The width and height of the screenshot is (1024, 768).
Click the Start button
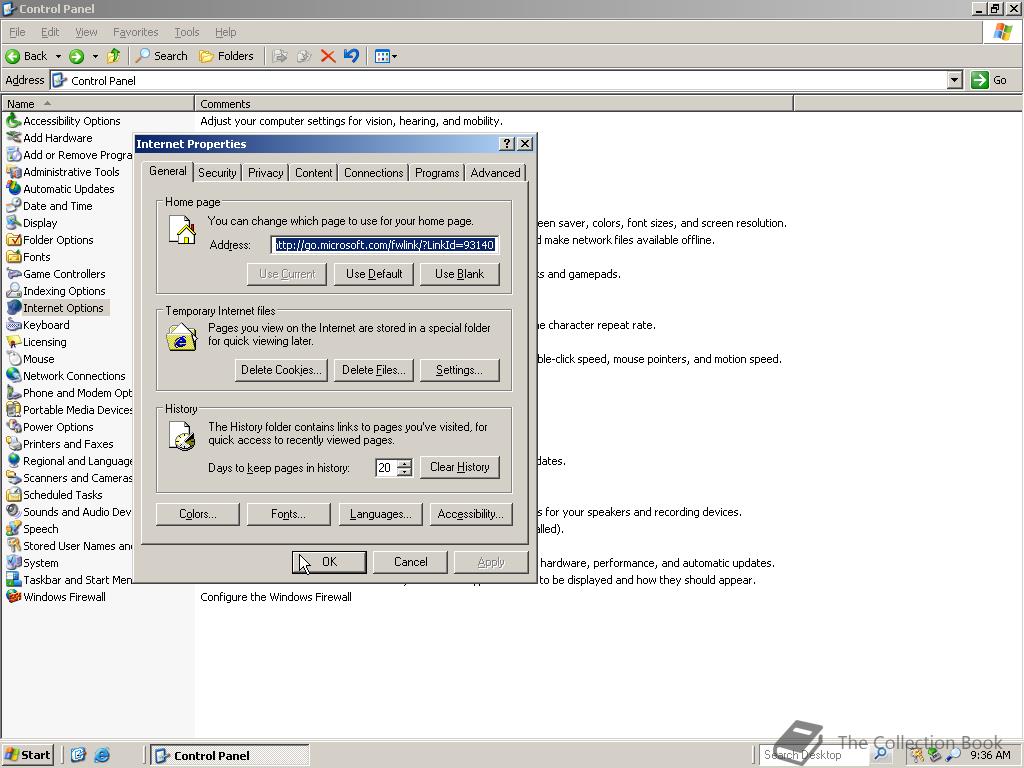(x=27, y=755)
